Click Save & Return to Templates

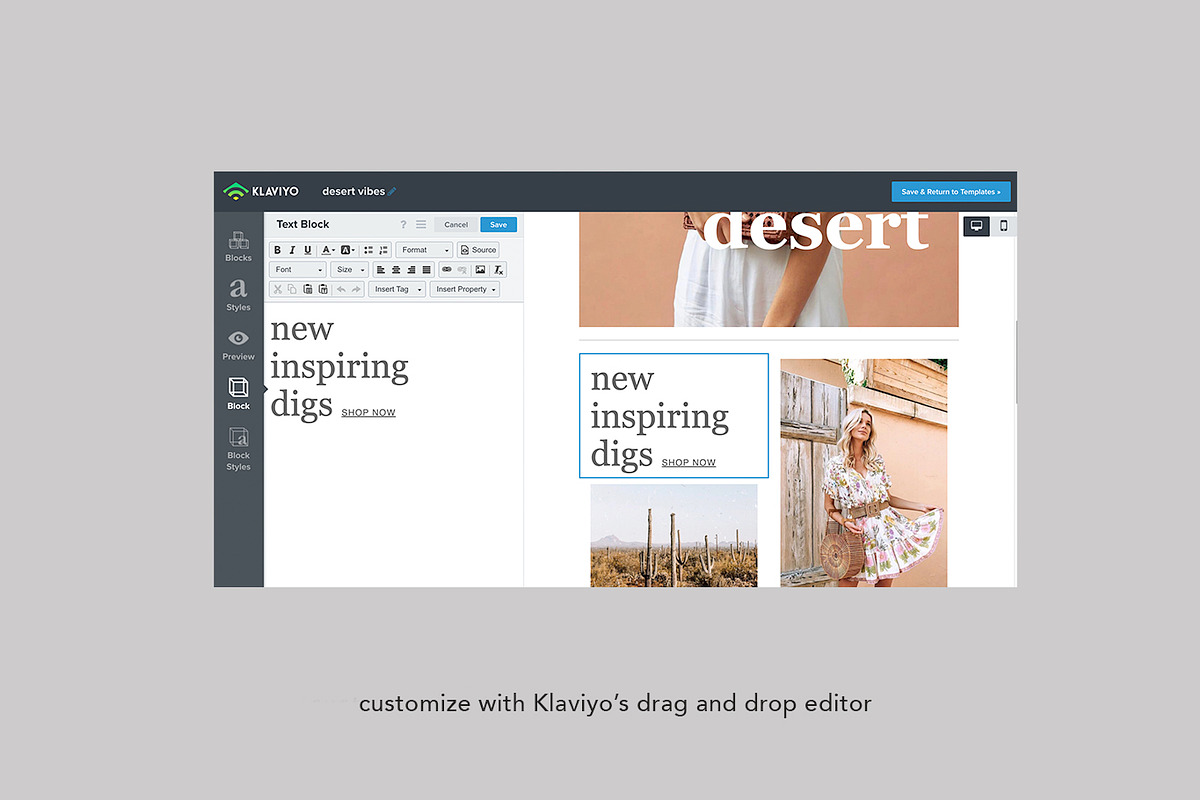pyautogui.click(x=951, y=191)
